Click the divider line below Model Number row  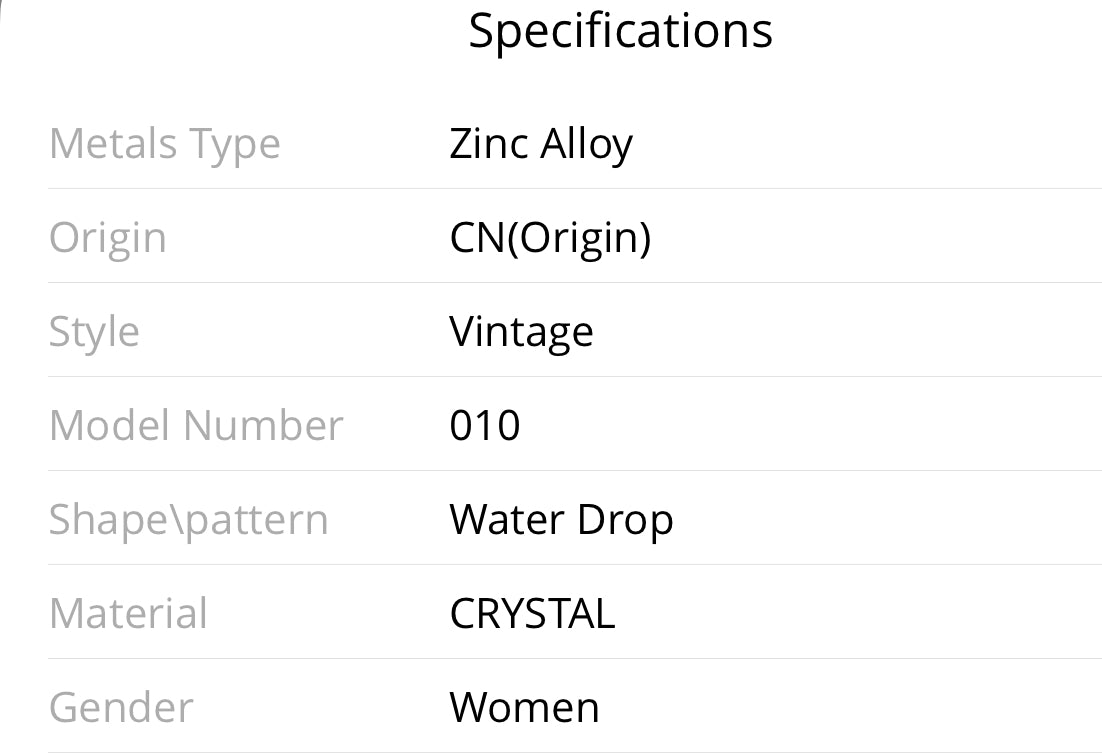coord(574,470)
